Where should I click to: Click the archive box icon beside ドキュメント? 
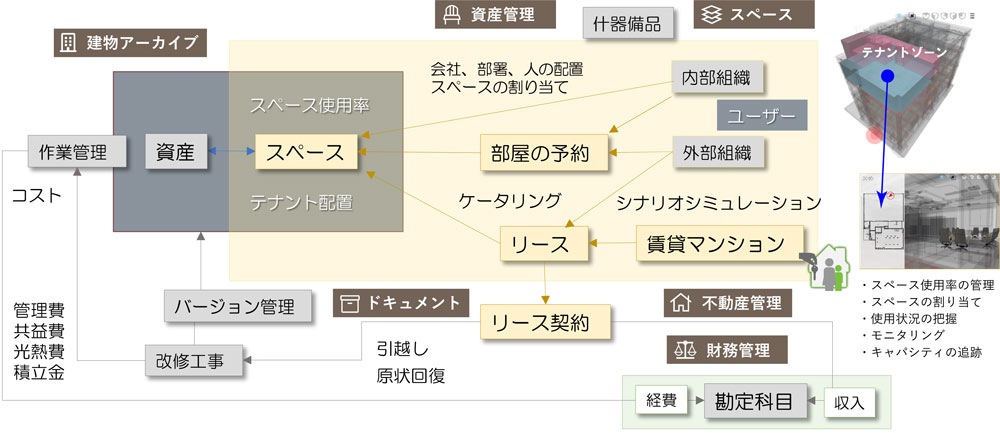[x=348, y=304]
